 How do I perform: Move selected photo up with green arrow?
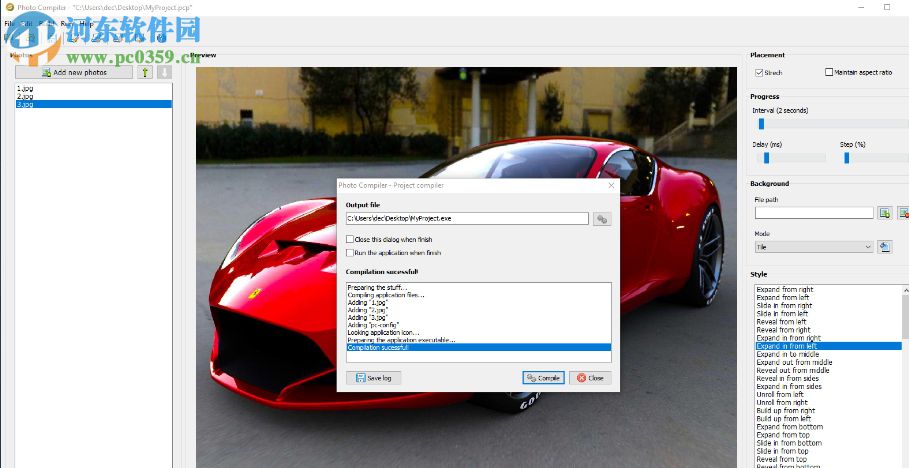pyautogui.click(x=144, y=72)
